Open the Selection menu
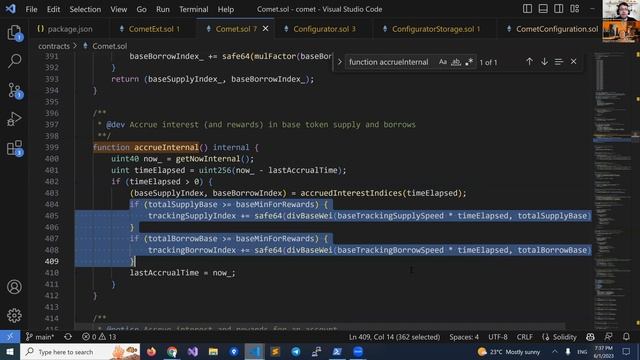Image resolution: width=640 pixels, height=360 pixels. 85,9
